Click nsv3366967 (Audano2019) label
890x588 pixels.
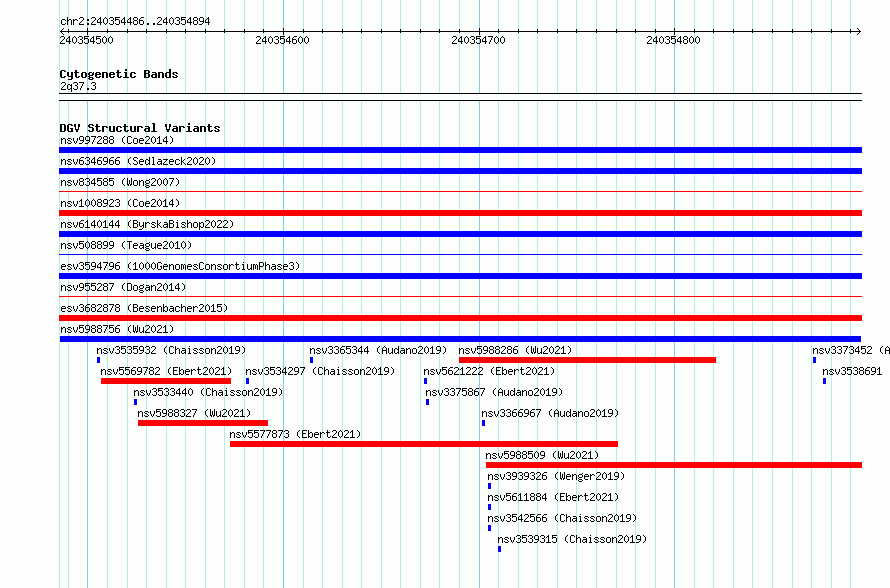(550, 413)
